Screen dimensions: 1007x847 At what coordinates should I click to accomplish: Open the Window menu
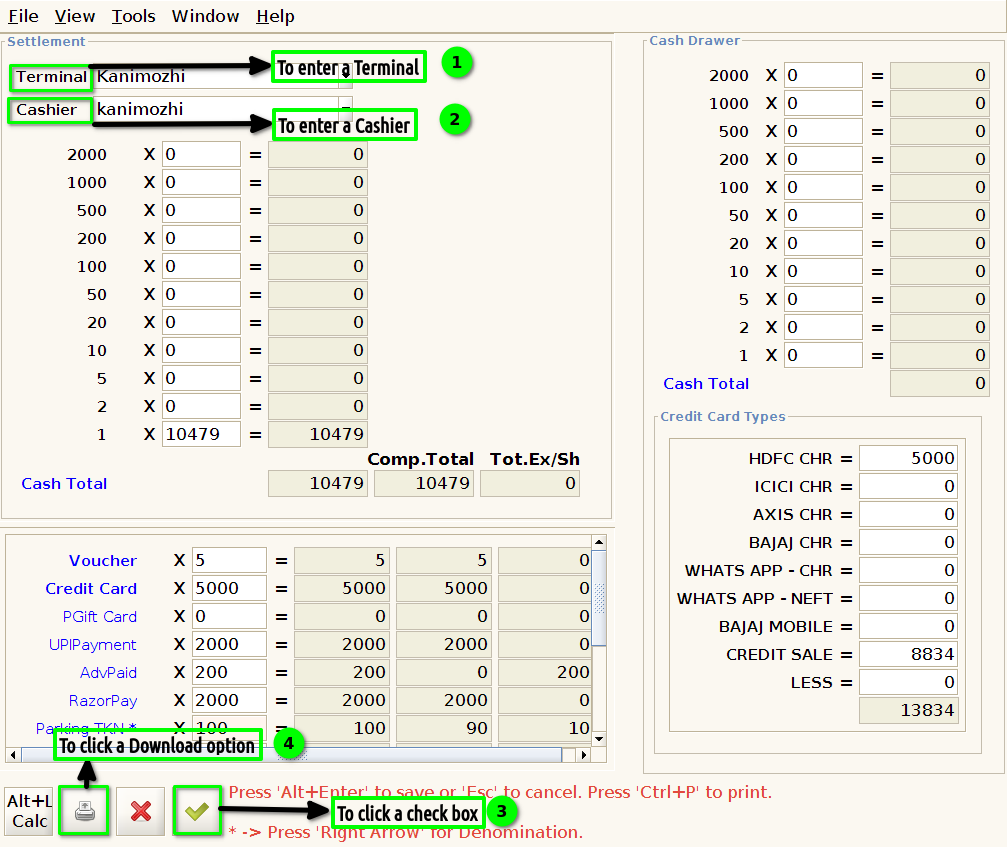tap(205, 16)
